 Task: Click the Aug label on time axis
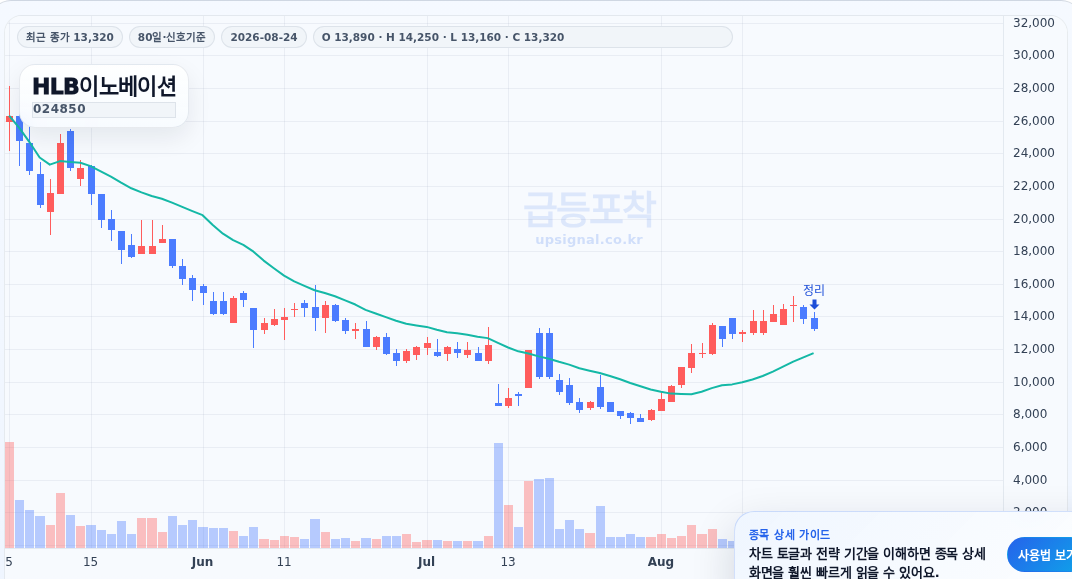tap(660, 562)
